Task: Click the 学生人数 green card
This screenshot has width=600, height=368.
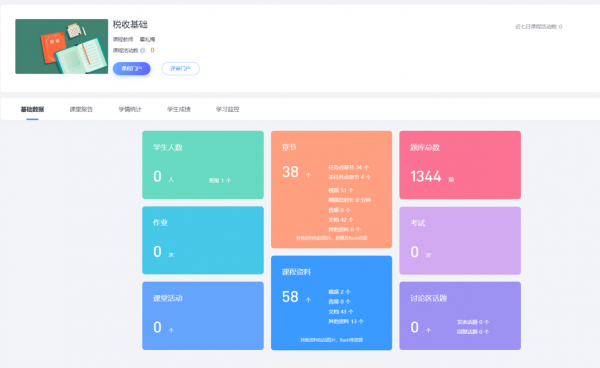Action: click(x=203, y=165)
